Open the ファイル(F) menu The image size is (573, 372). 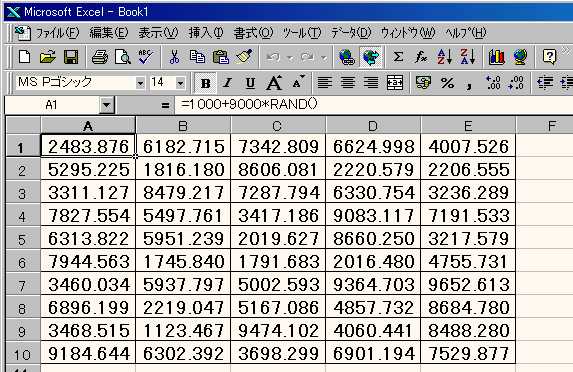point(57,33)
